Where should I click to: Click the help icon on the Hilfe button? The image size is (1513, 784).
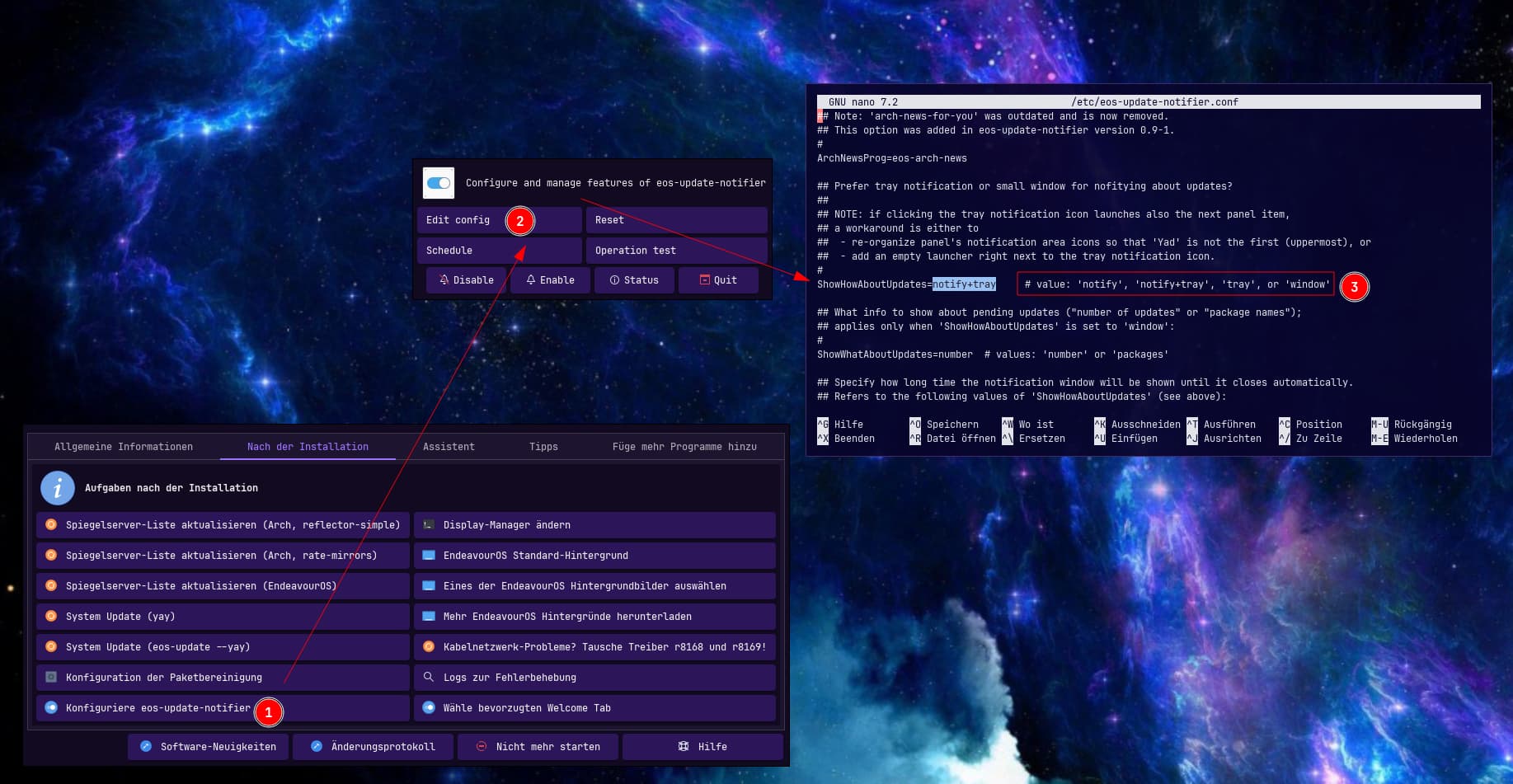(x=684, y=747)
